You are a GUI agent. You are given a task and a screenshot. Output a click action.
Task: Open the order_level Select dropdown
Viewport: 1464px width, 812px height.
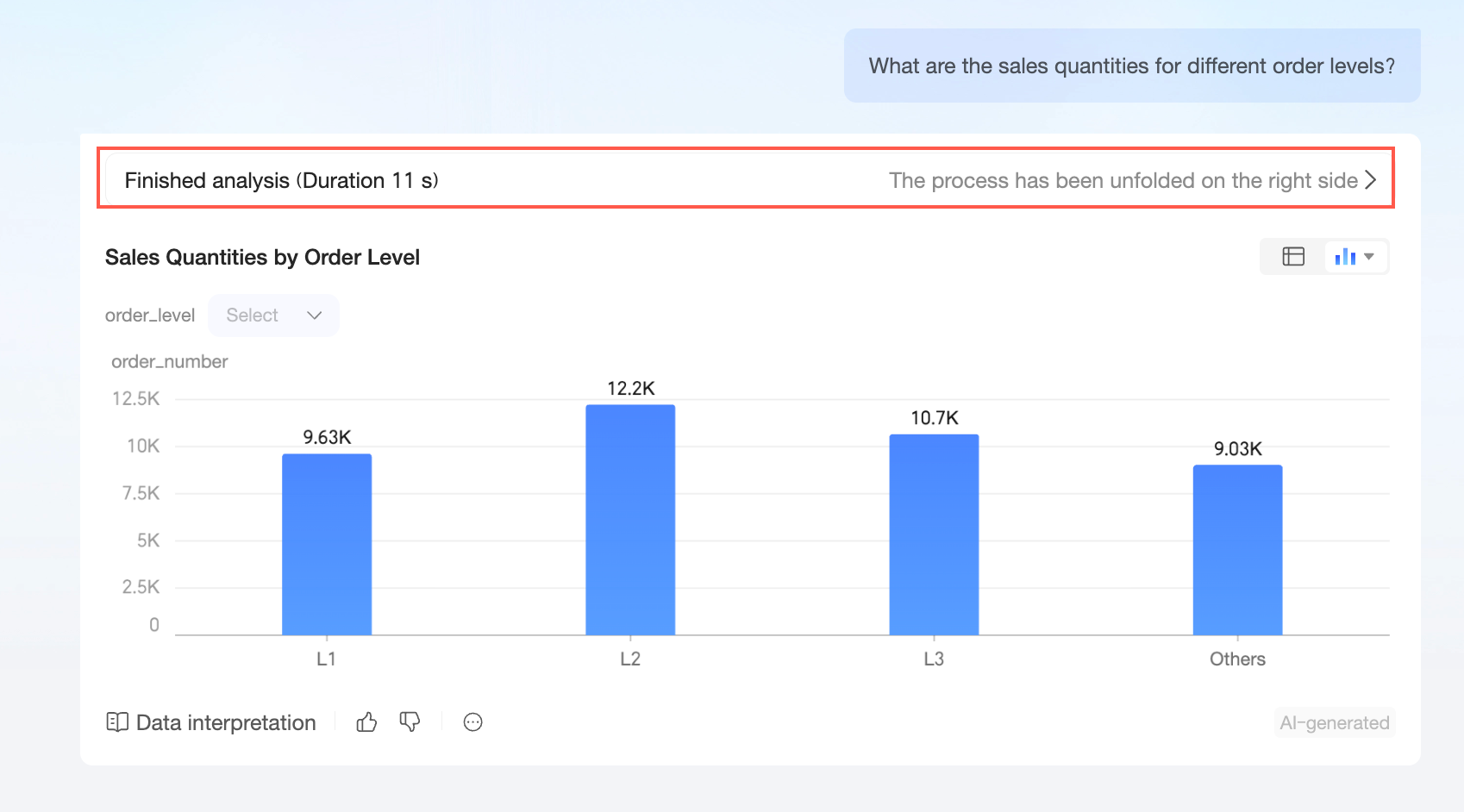[273, 315]
